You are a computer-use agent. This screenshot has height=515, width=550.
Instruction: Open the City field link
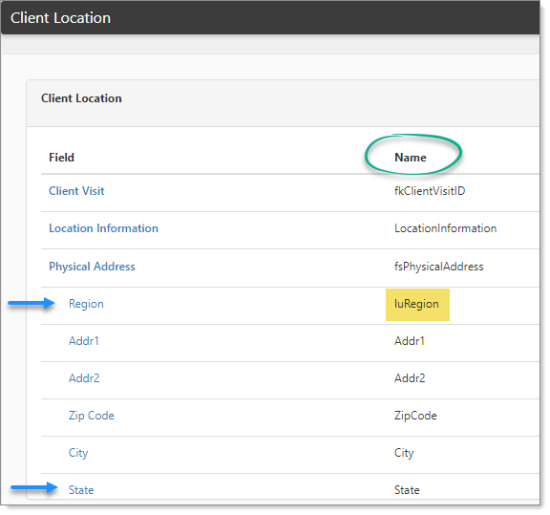pos(78,453)
